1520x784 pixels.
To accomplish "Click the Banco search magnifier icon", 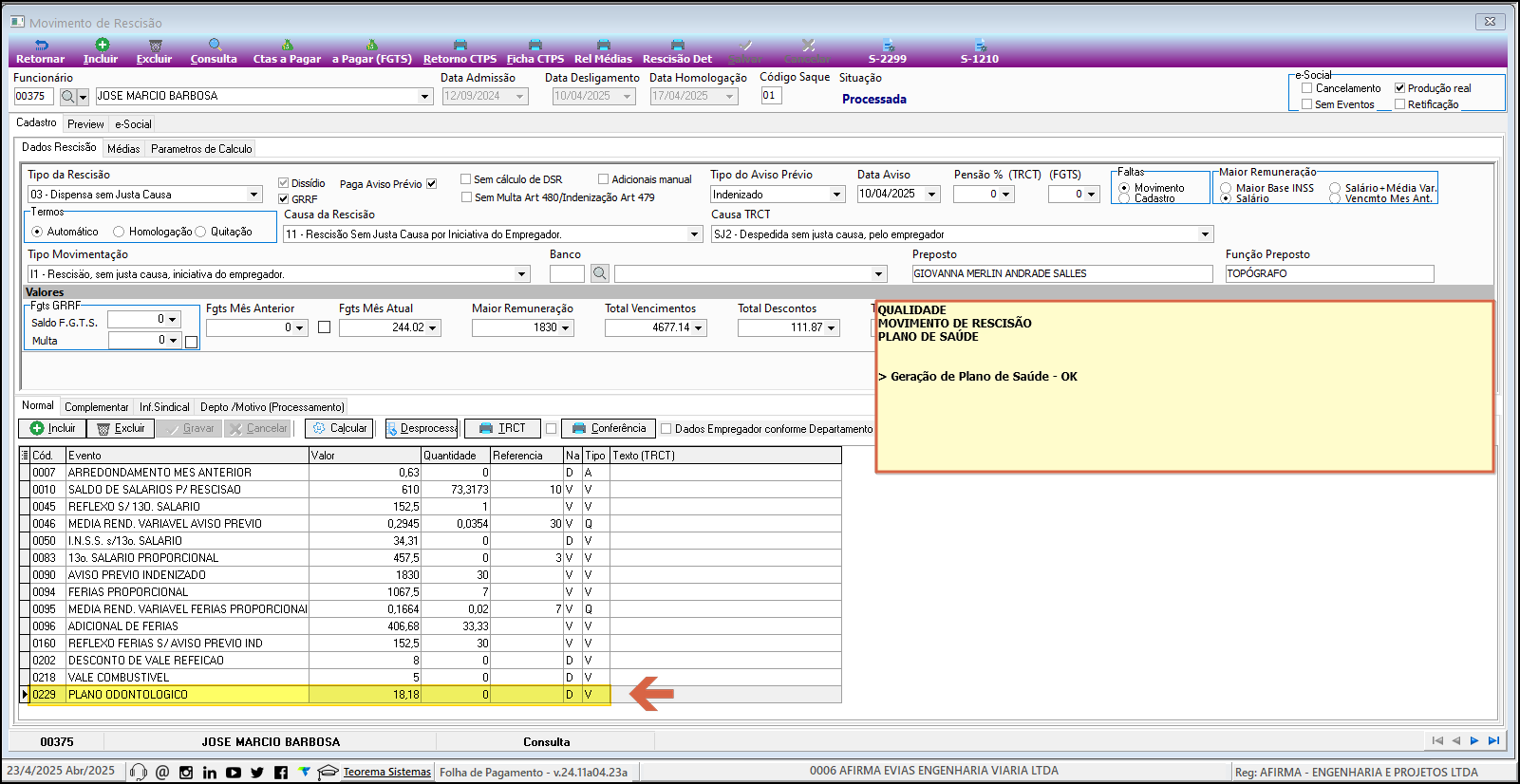I will pyautogui.click(x=600, y=274).
